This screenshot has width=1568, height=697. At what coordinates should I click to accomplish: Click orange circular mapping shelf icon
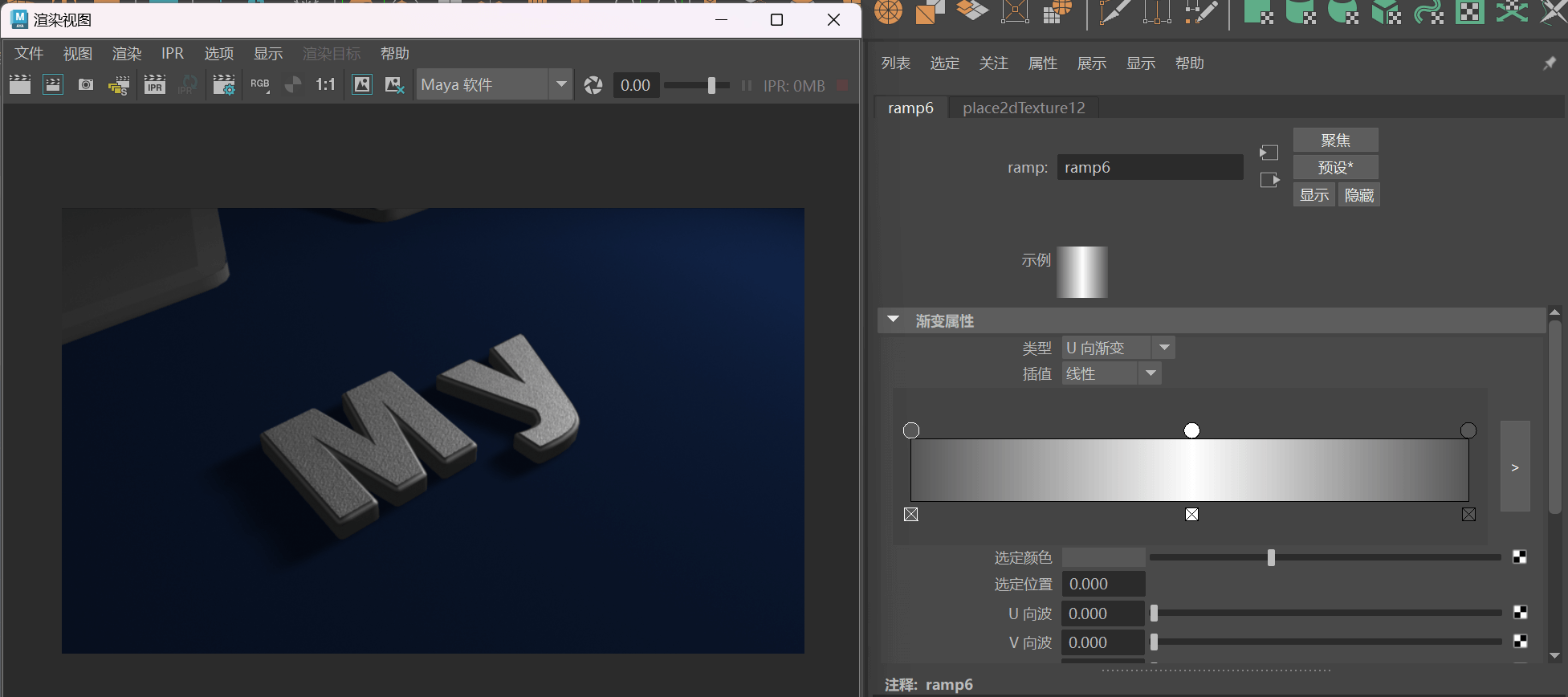(888, 11)
